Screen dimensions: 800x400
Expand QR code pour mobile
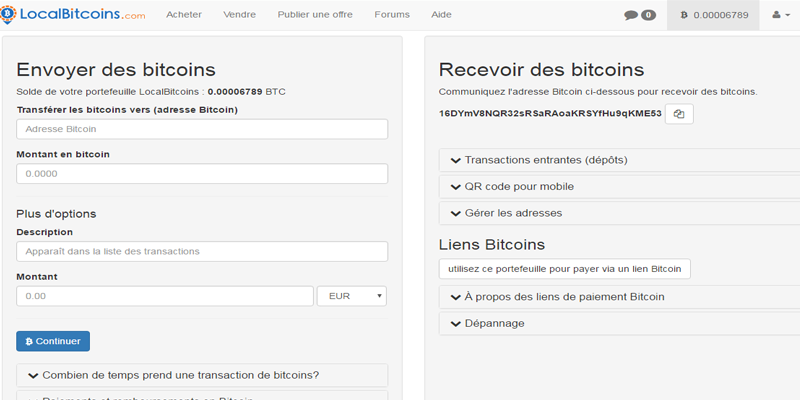coord(619,187)
